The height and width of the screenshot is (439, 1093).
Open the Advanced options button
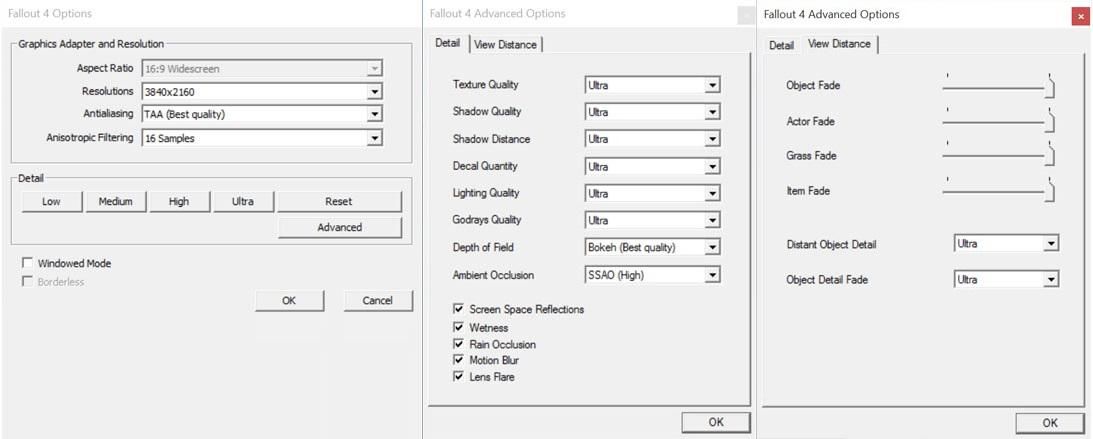point(339,227)
